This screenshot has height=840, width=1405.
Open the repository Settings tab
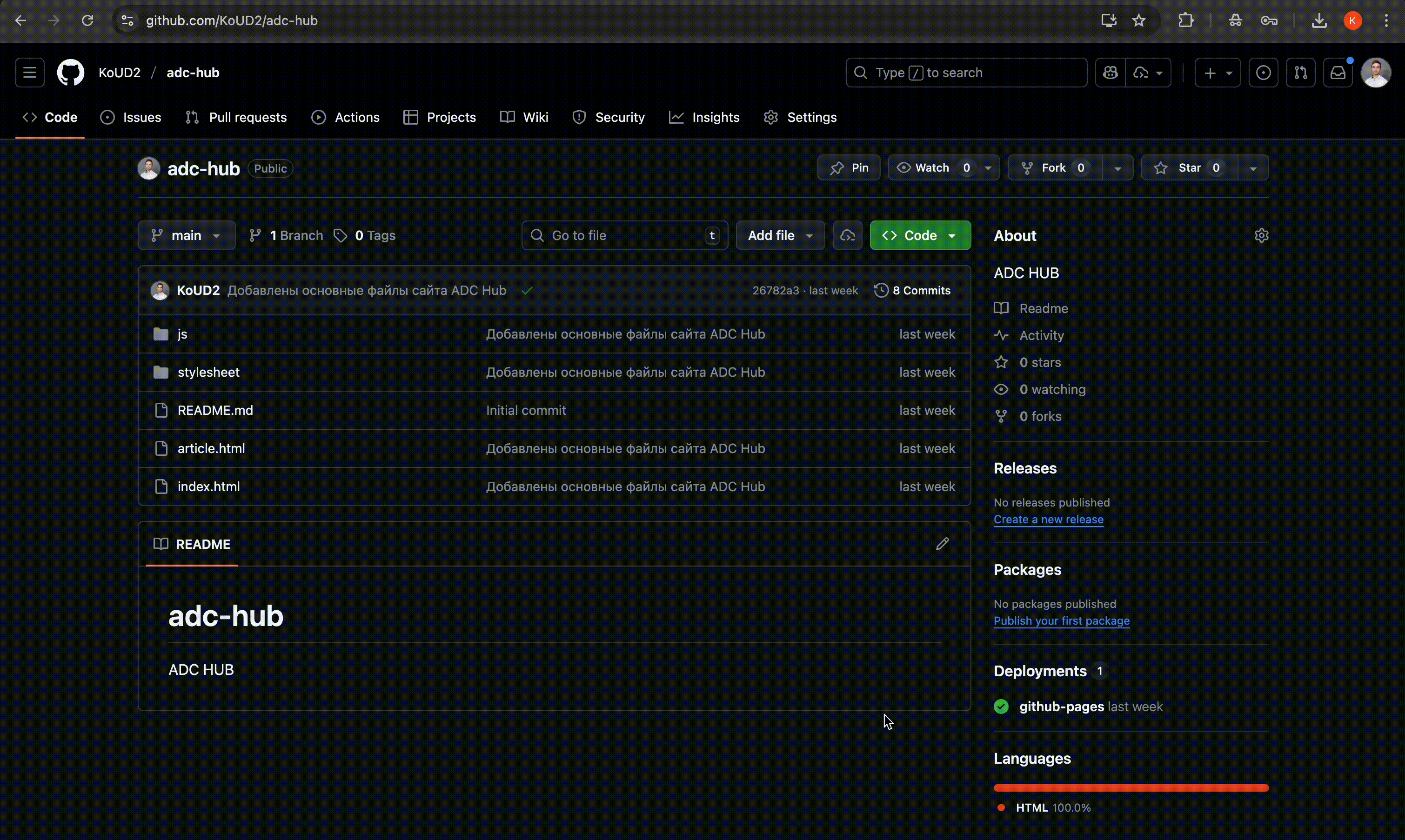coord(800,117)
